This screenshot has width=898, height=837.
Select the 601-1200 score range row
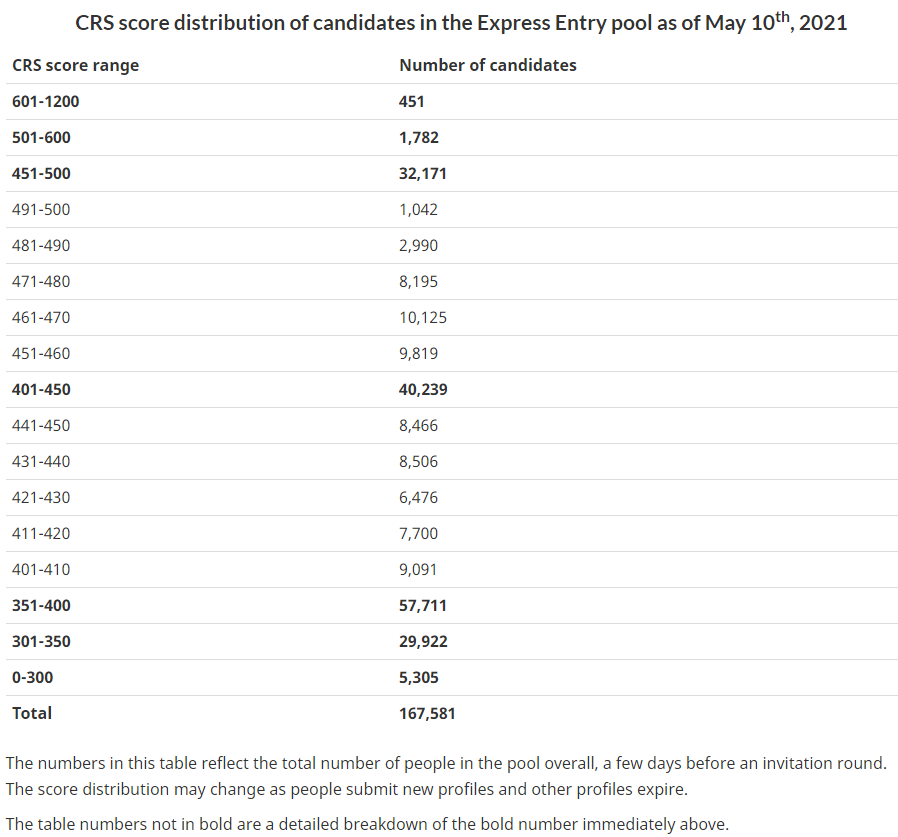(45, 101)
